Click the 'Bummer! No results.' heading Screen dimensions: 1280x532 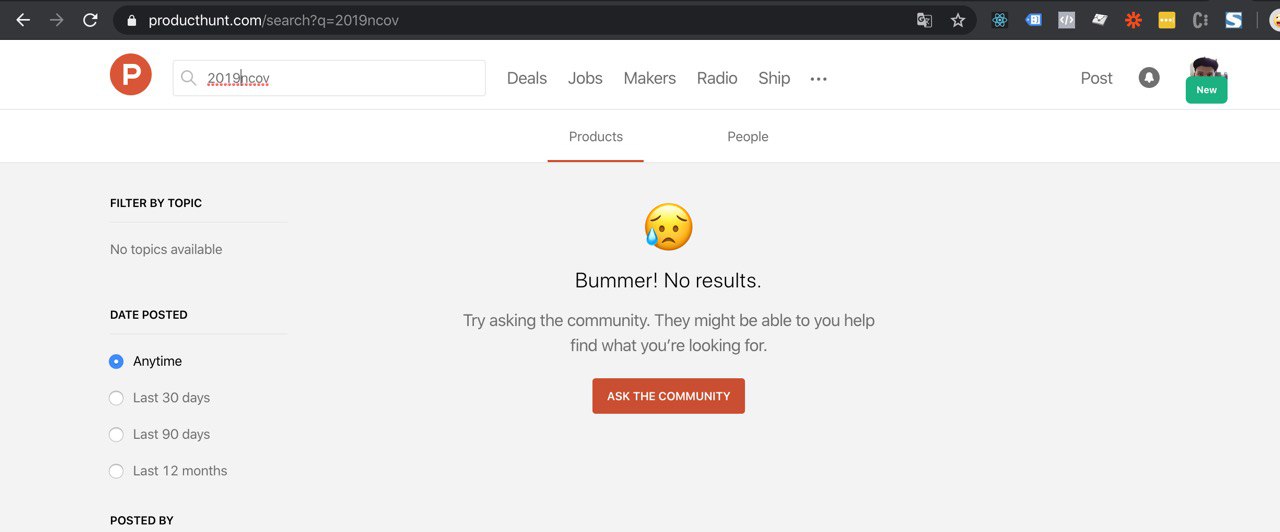coord(668,281)
